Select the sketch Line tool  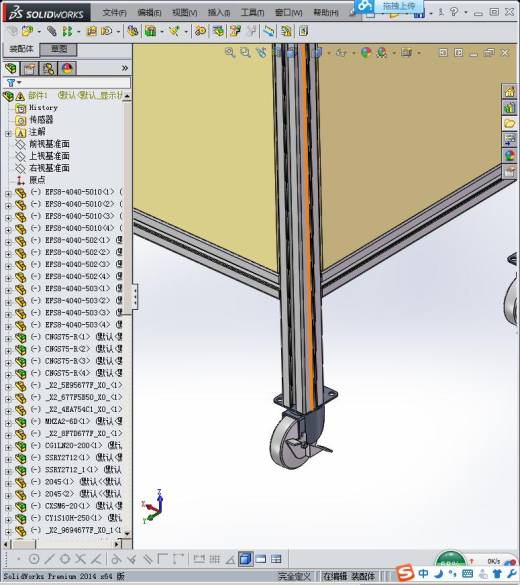[x=49, y=559]
